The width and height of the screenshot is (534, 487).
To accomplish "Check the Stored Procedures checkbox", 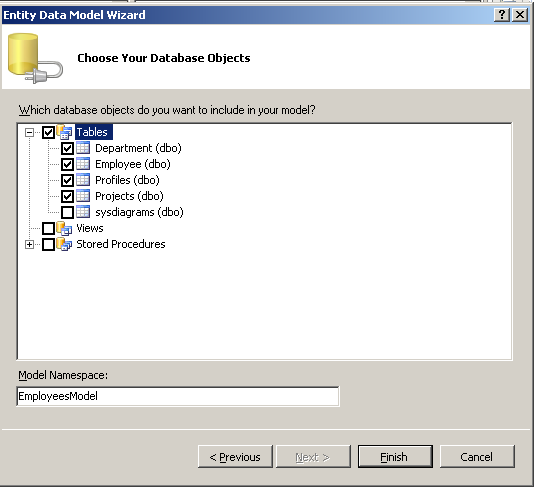I will click(48, 245).
